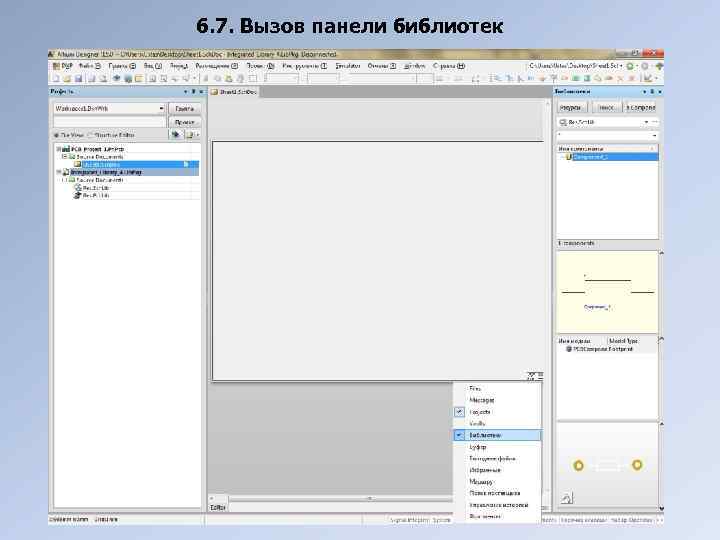Open the Размещение menu
720x540 pixels.
pyautogui.click(x=217, y=66)
